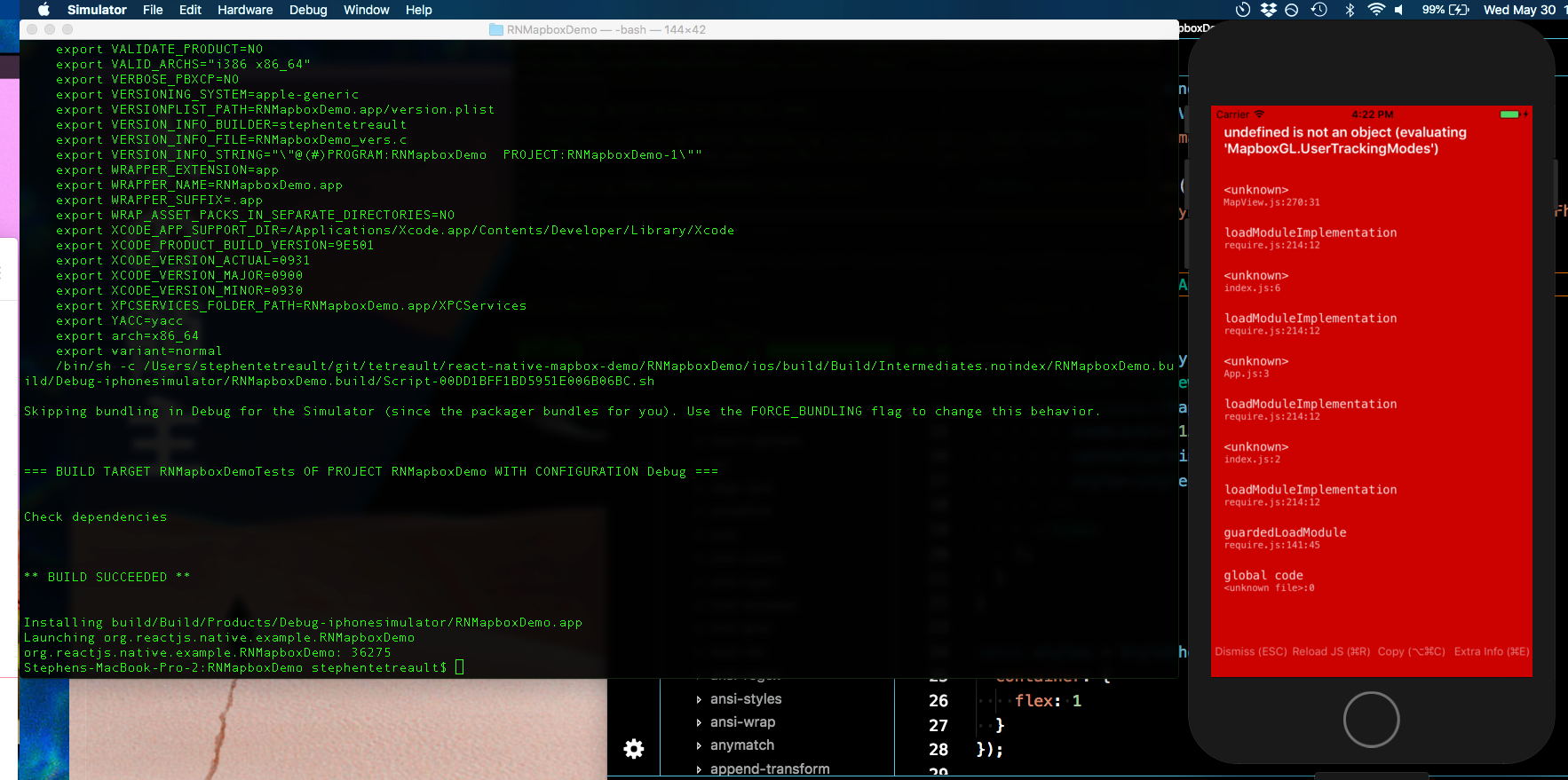Click Dismiss (ESC) on the red screen
This screenshot has width=1568, height=780.
click(1250, 651)
